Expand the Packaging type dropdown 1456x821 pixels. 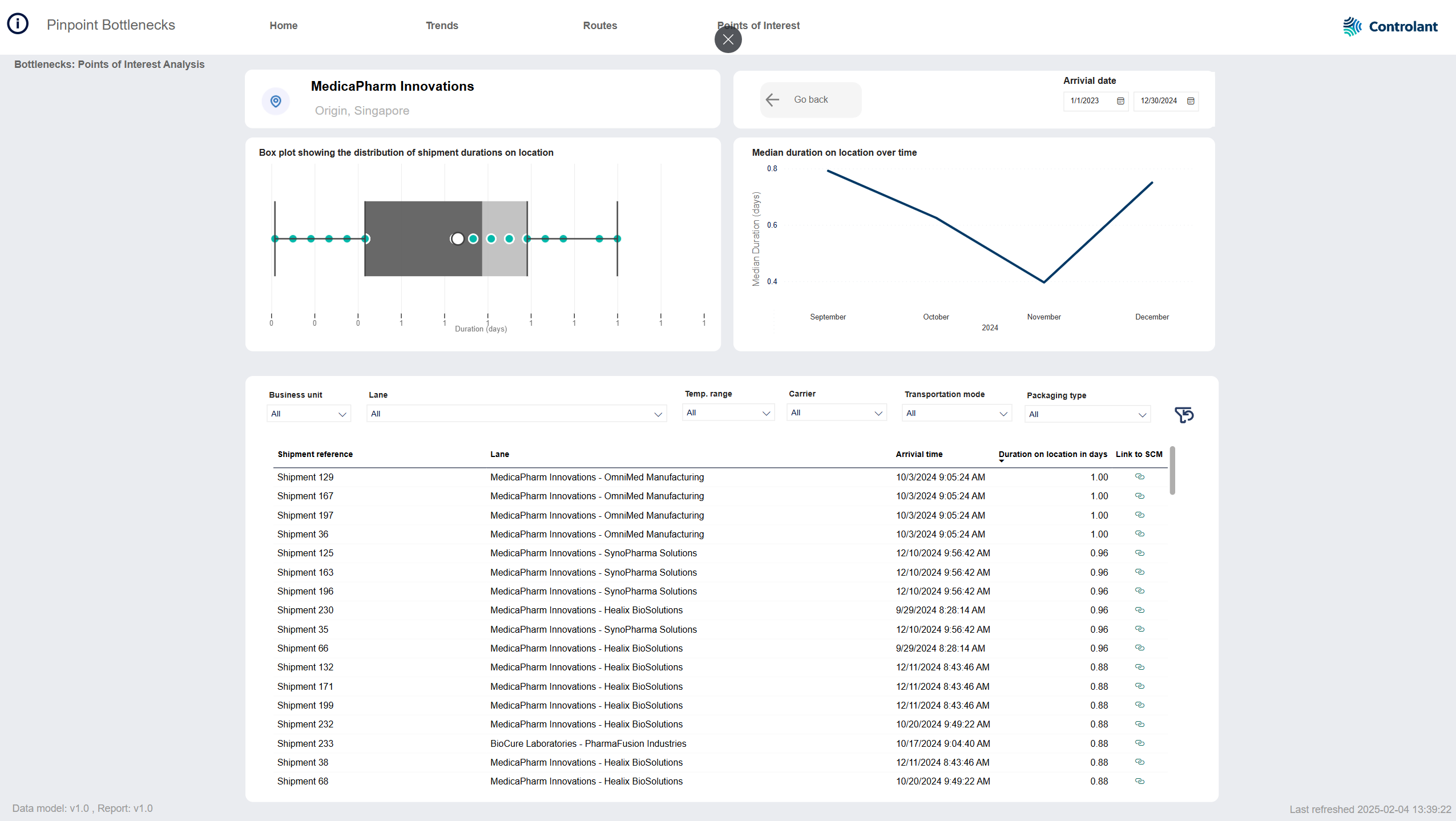1087,414
